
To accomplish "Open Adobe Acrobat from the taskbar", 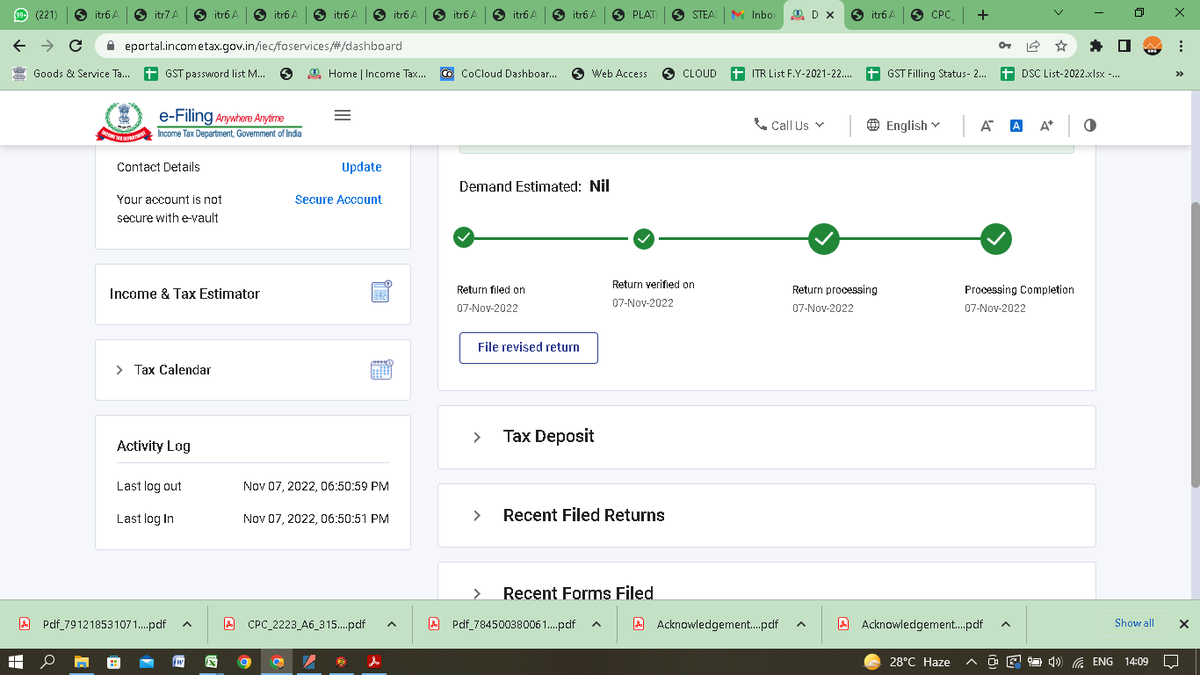I will (x=374, y=661).
